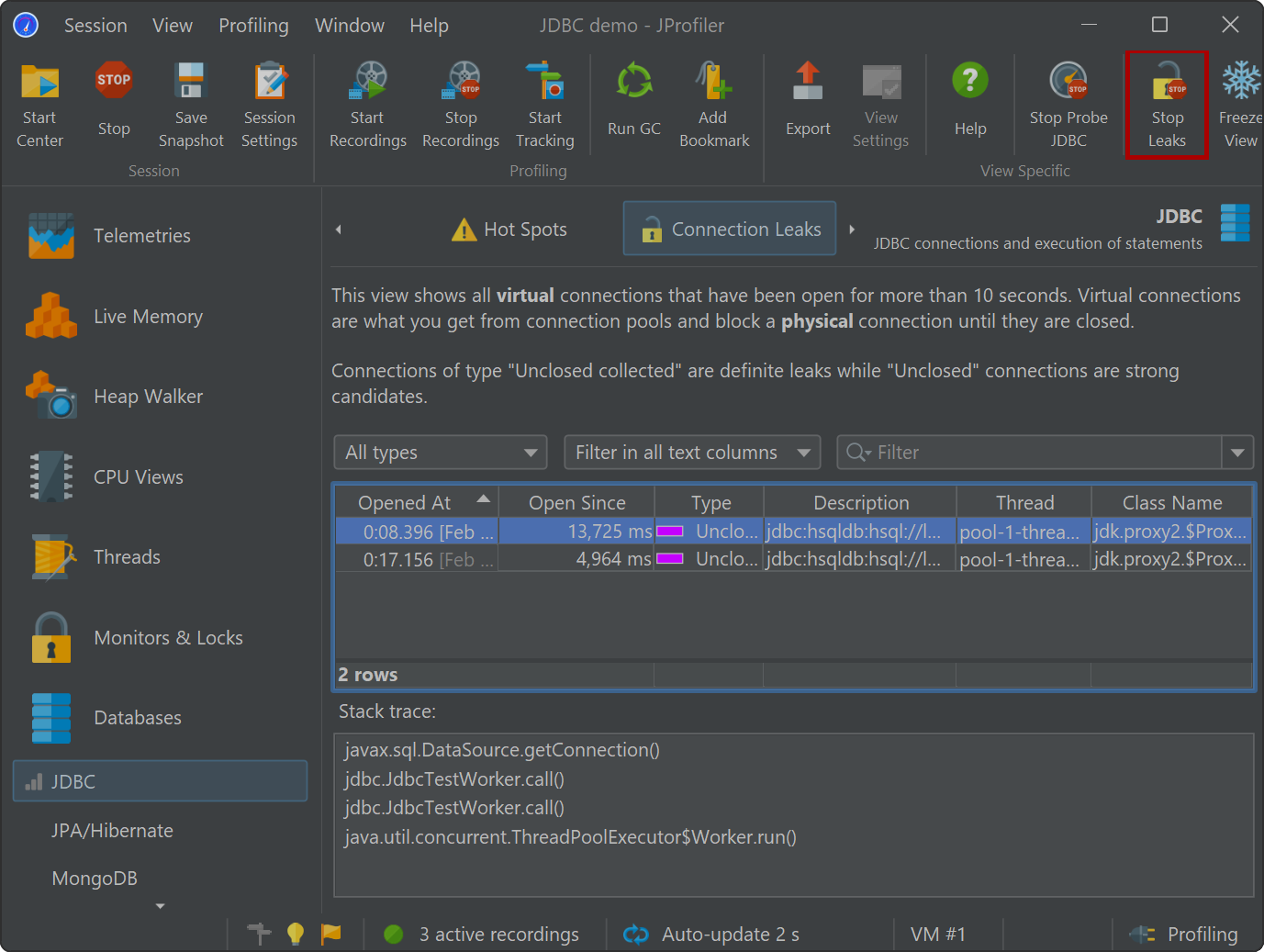Sort by the Open Since column header
Viewport: 1264px width, 952px height.
click(576, 502)
